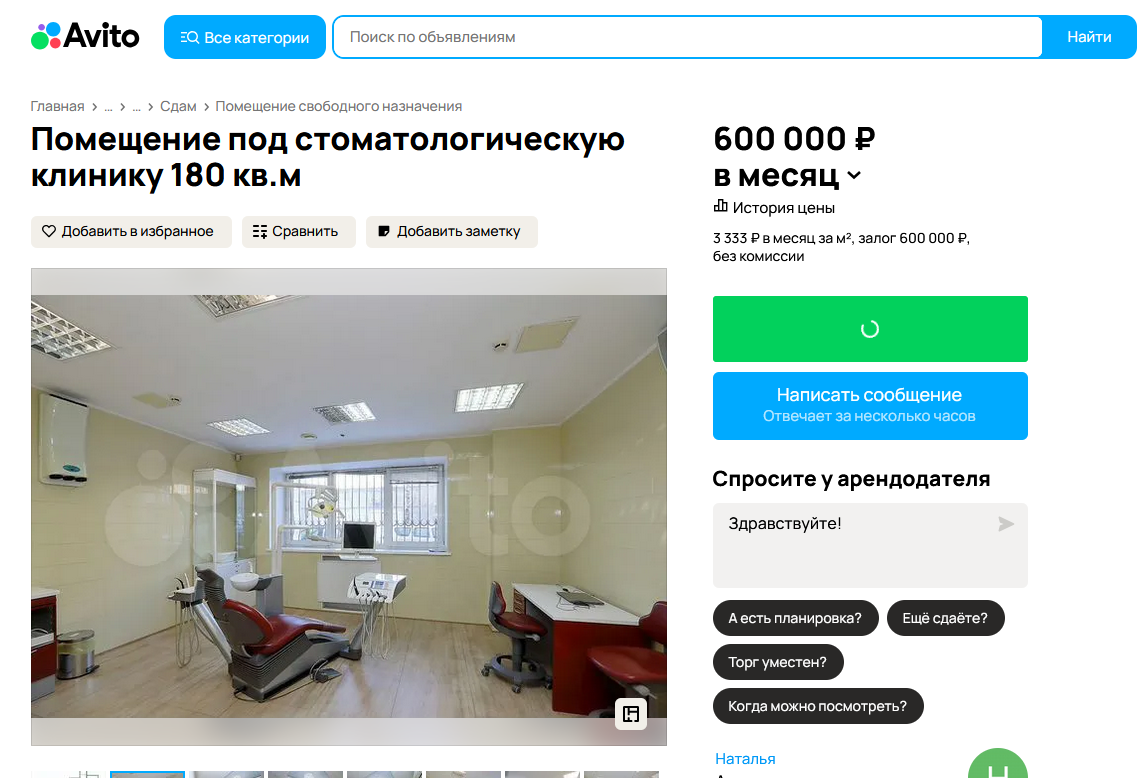Click the floor plan icon on photo
This screenshot has width=1144, height=778.
(x=631, y=714)
